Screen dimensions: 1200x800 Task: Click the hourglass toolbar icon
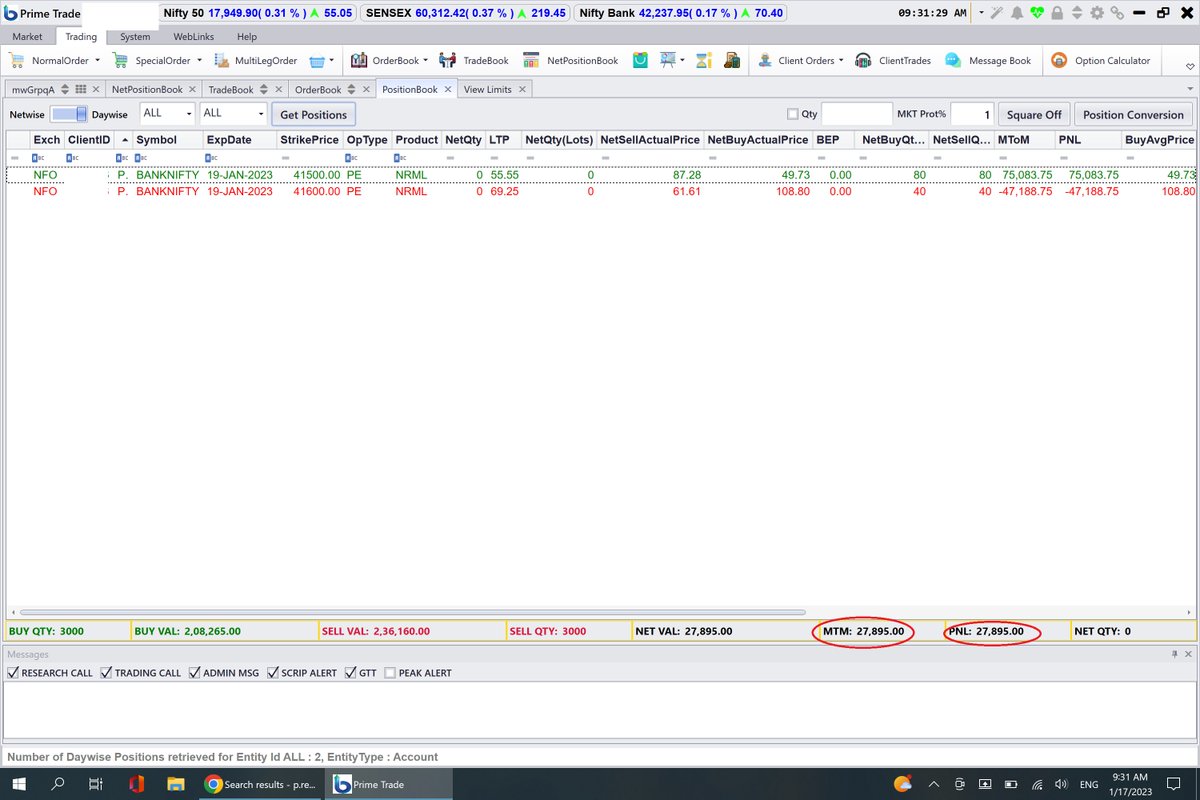tap(703, 61)
